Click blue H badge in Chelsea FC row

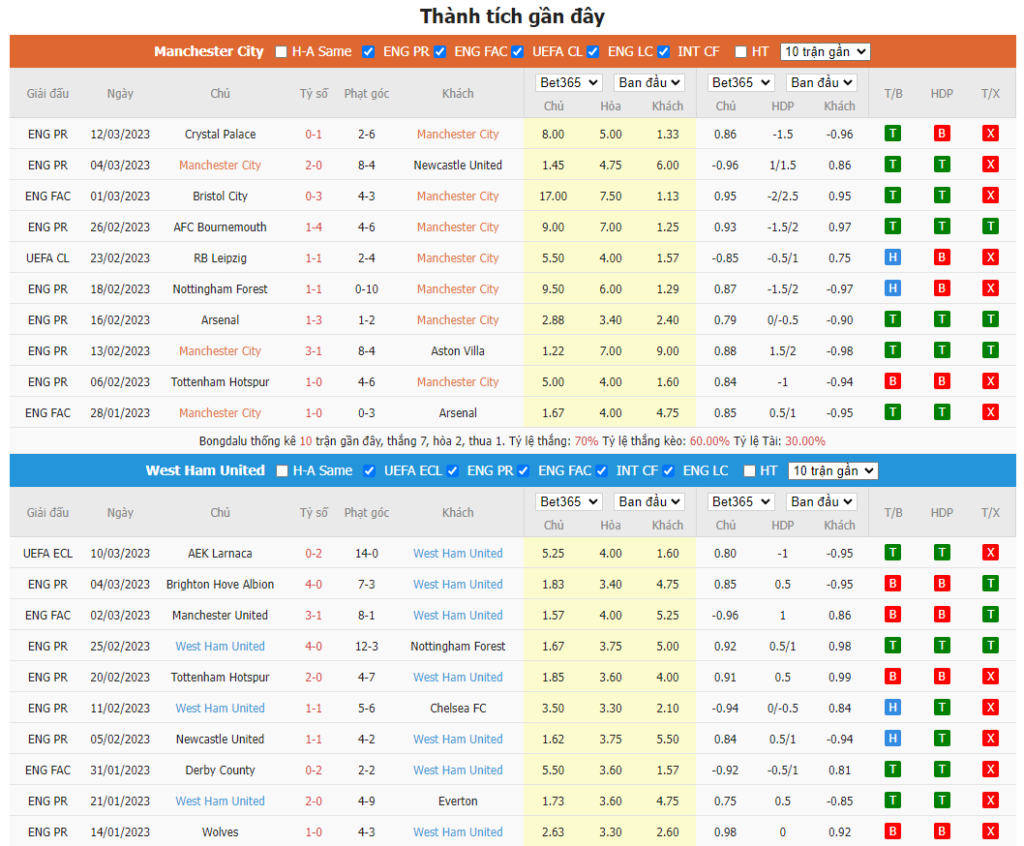[x=892, y=708]
